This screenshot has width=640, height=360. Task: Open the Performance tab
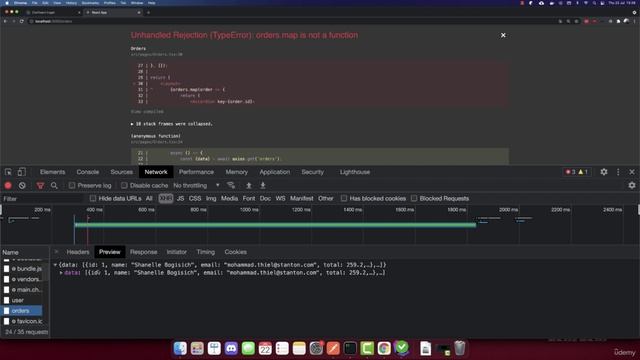(x=196, y=172)
